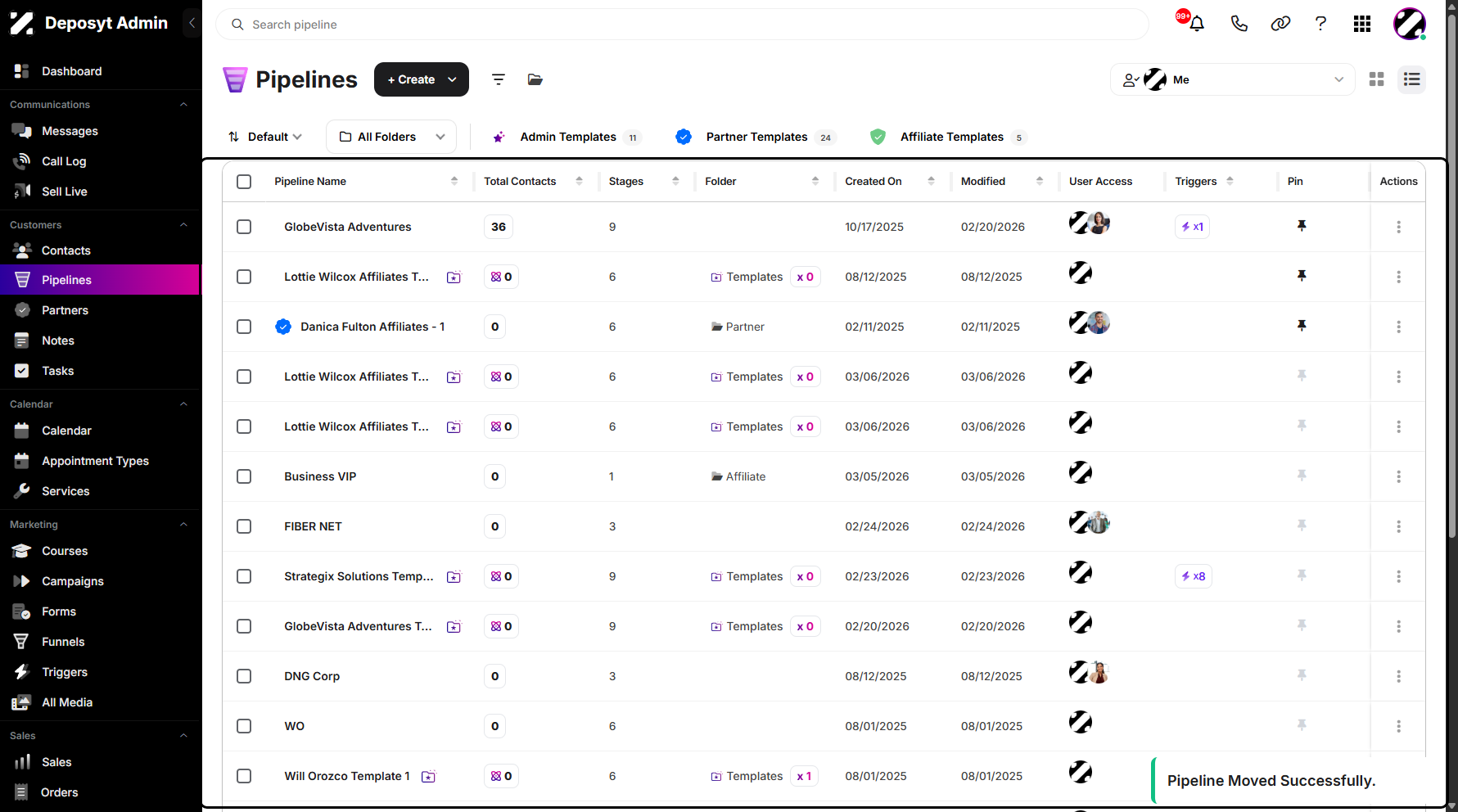Viewport: 1458px width, 812px height.
Task: Check the Business VIP row checkbox
Action: click(x=244, y=476)
